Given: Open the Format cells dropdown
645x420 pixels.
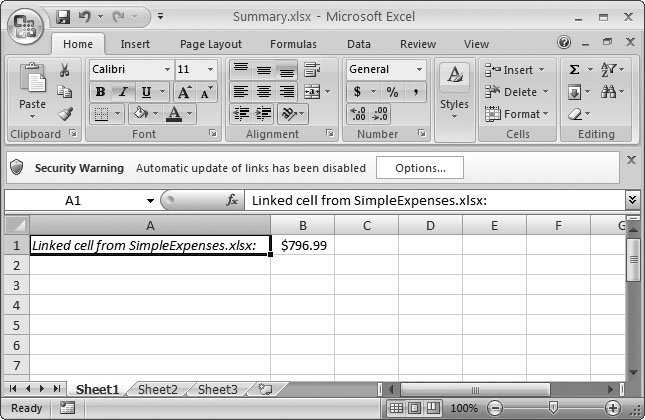Looking at the screenshot, I should coord(545,114).
